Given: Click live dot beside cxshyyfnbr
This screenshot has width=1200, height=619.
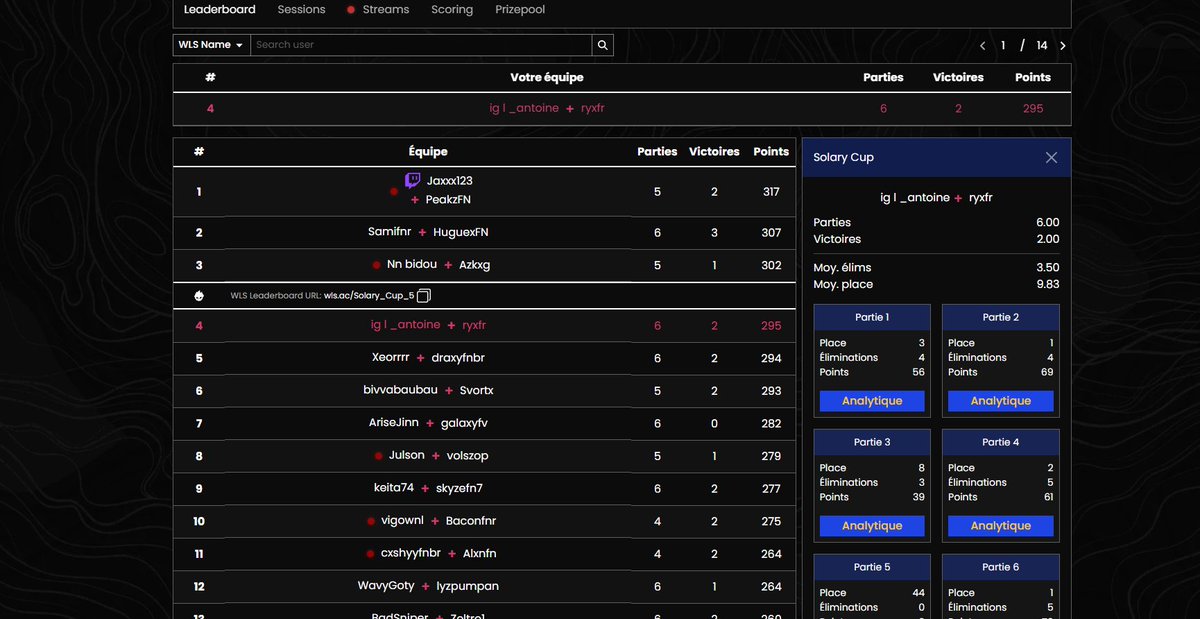Looking at the screenshot, I should (x=371, y=553).
